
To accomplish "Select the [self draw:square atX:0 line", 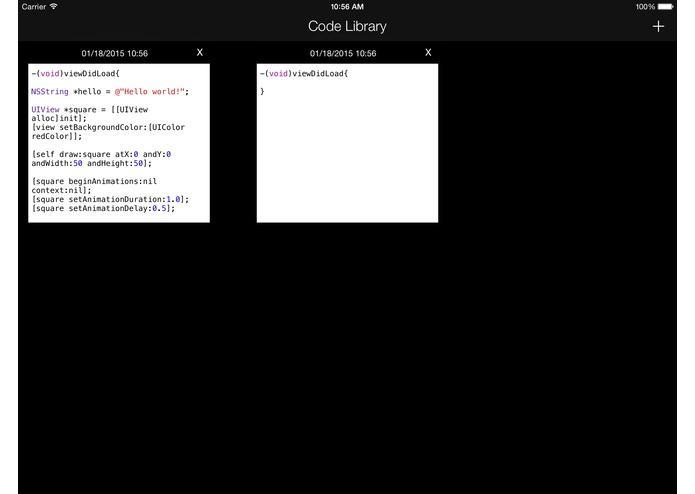I will [x=101, y=154].
